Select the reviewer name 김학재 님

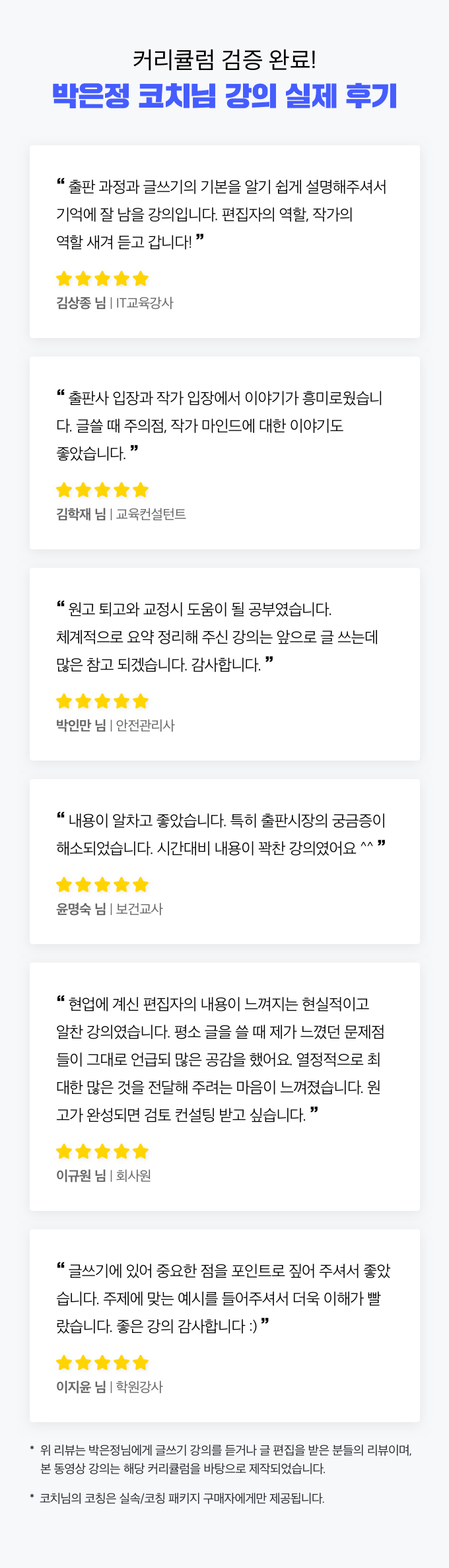click(81, 514)
